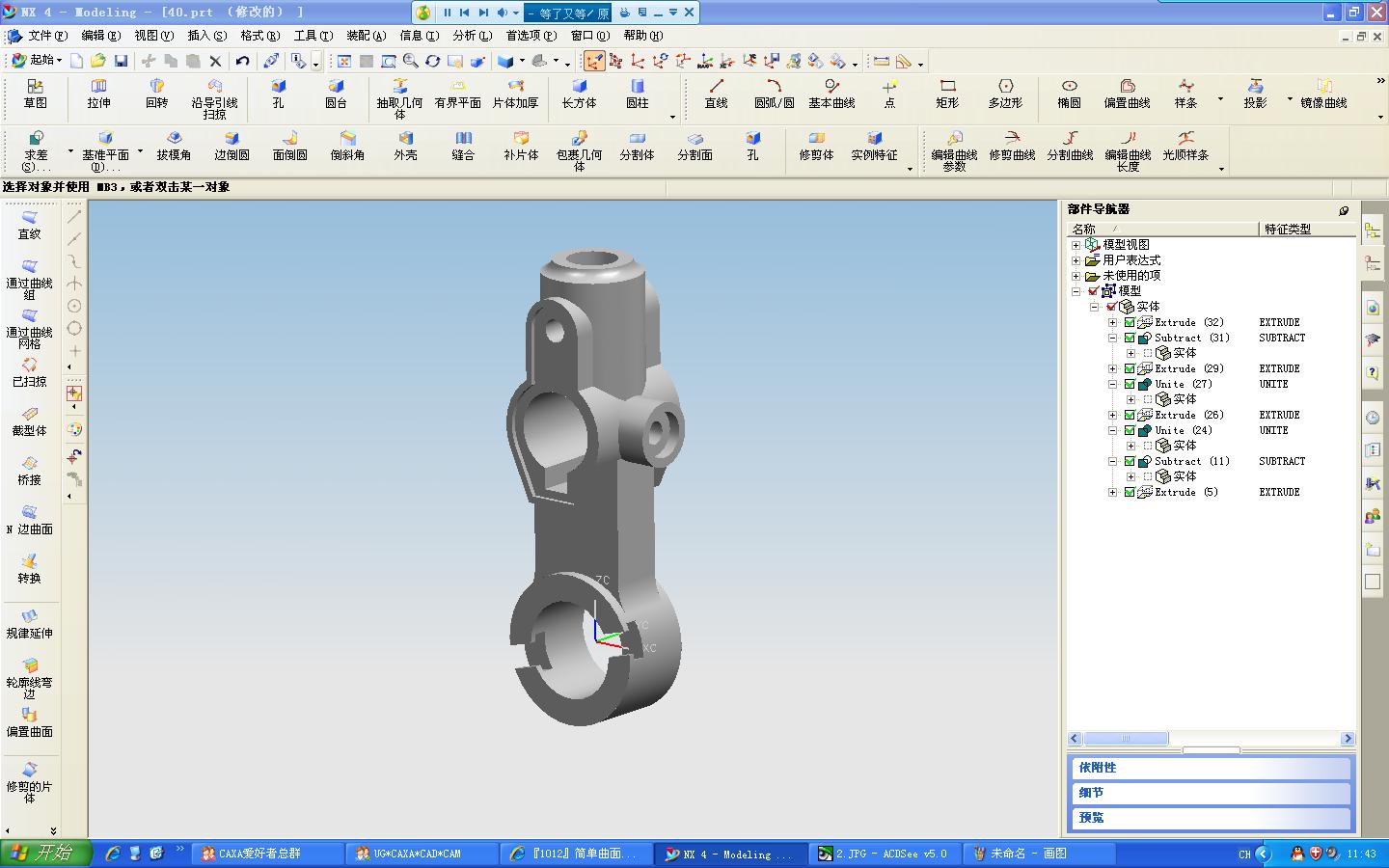Select the 草图 sketch tool
The width and height of the screenshot is (1389, 868).
35,95
